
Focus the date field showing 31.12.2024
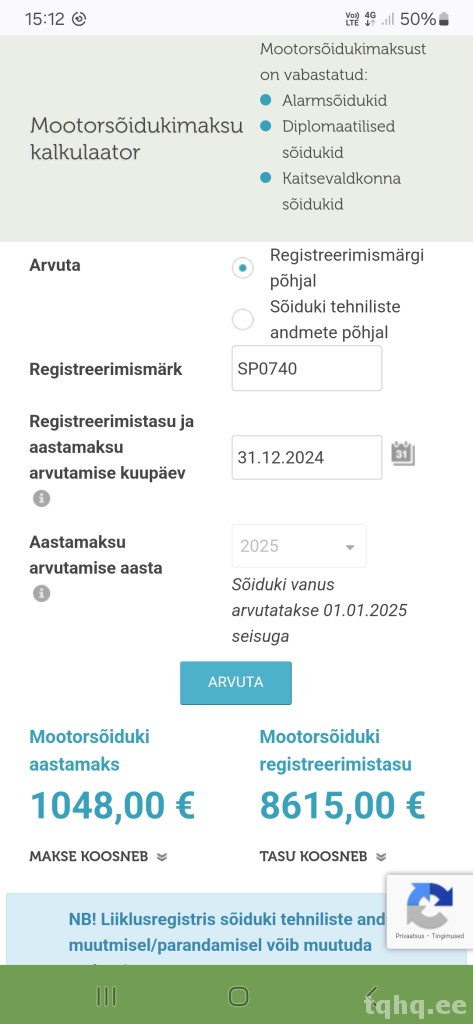(306, 457)
